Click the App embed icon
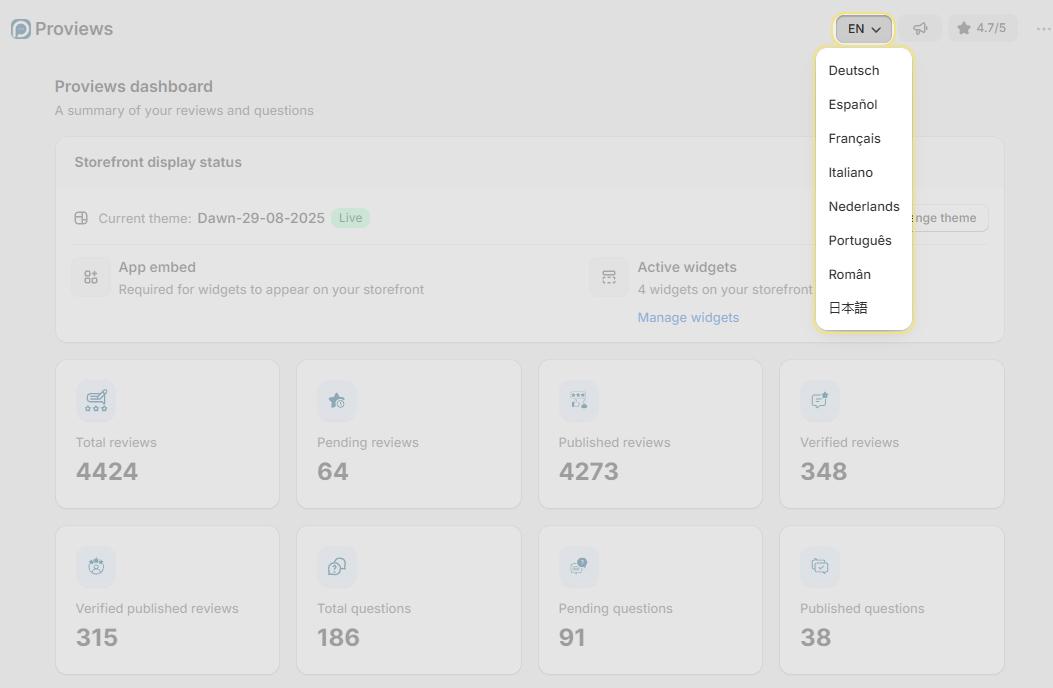 click(x=91, y=277)
